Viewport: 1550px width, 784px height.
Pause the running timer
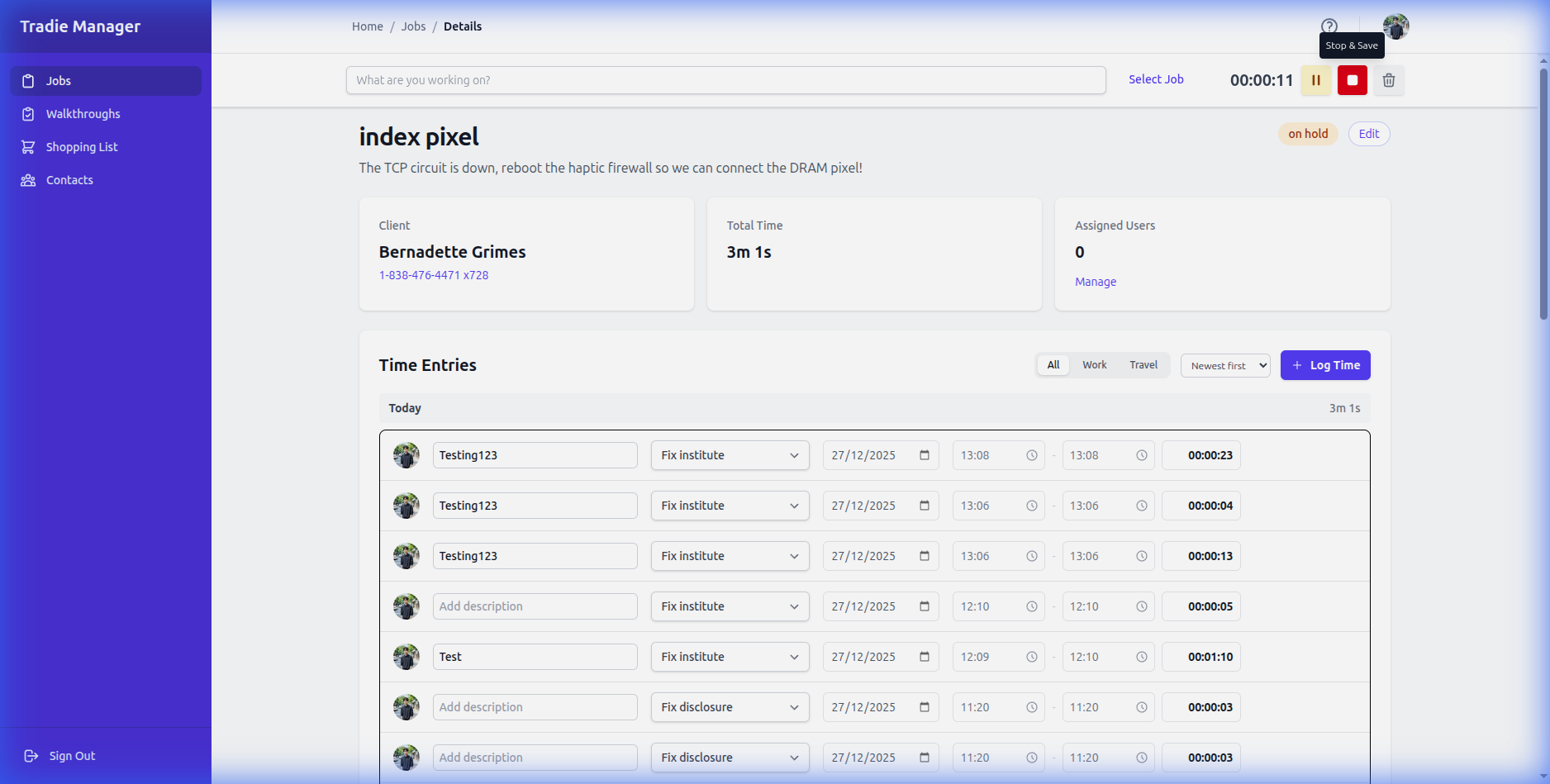point(1315,80)
